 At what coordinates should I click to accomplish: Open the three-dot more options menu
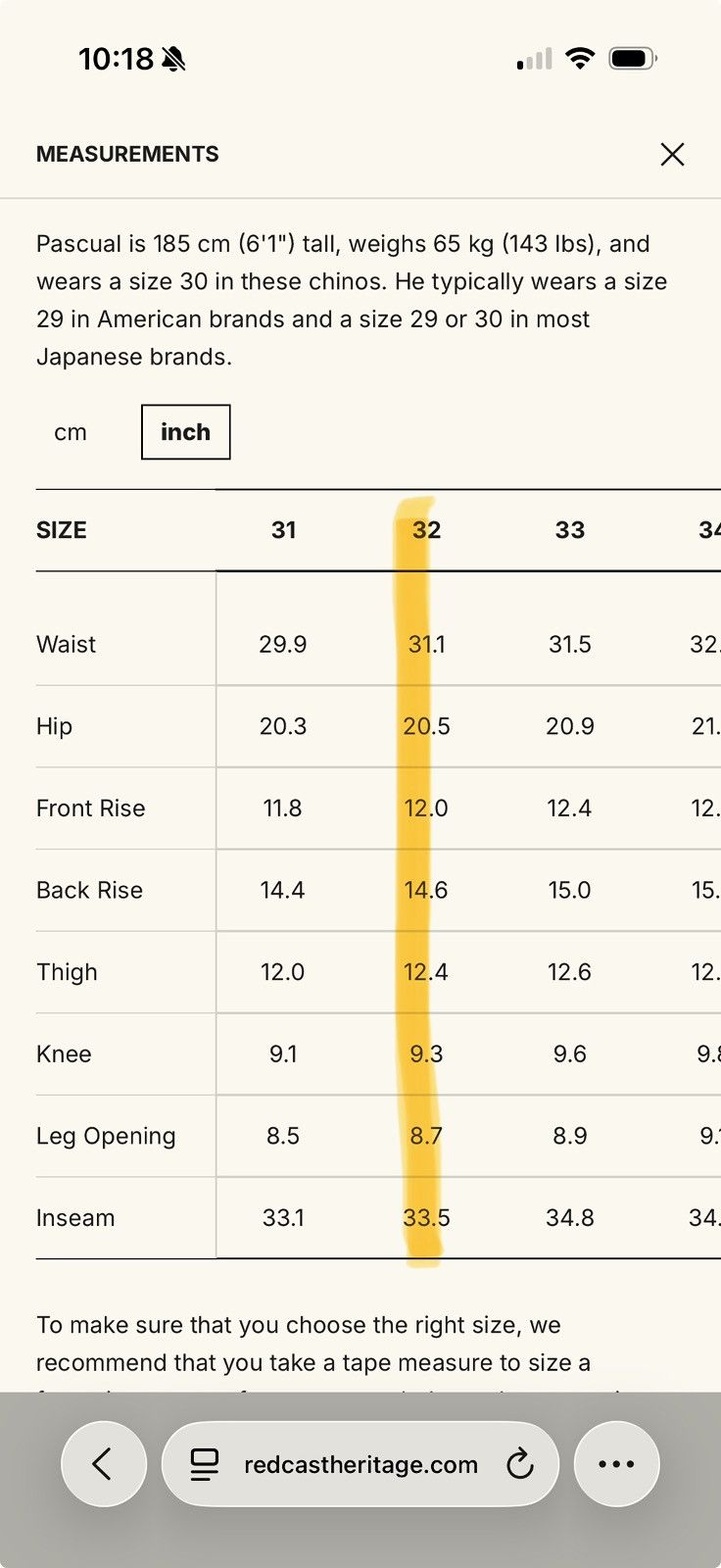616,1464
